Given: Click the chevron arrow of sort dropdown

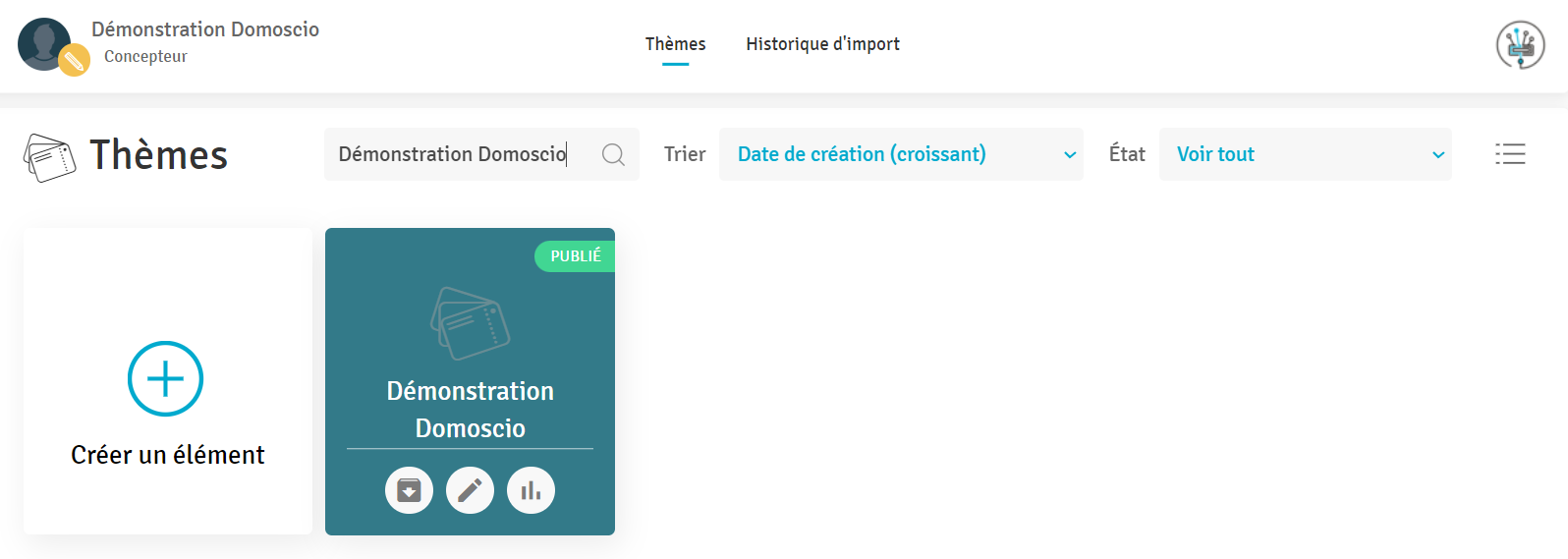Looking at the screenshot, I should (x=1070, y=155).
